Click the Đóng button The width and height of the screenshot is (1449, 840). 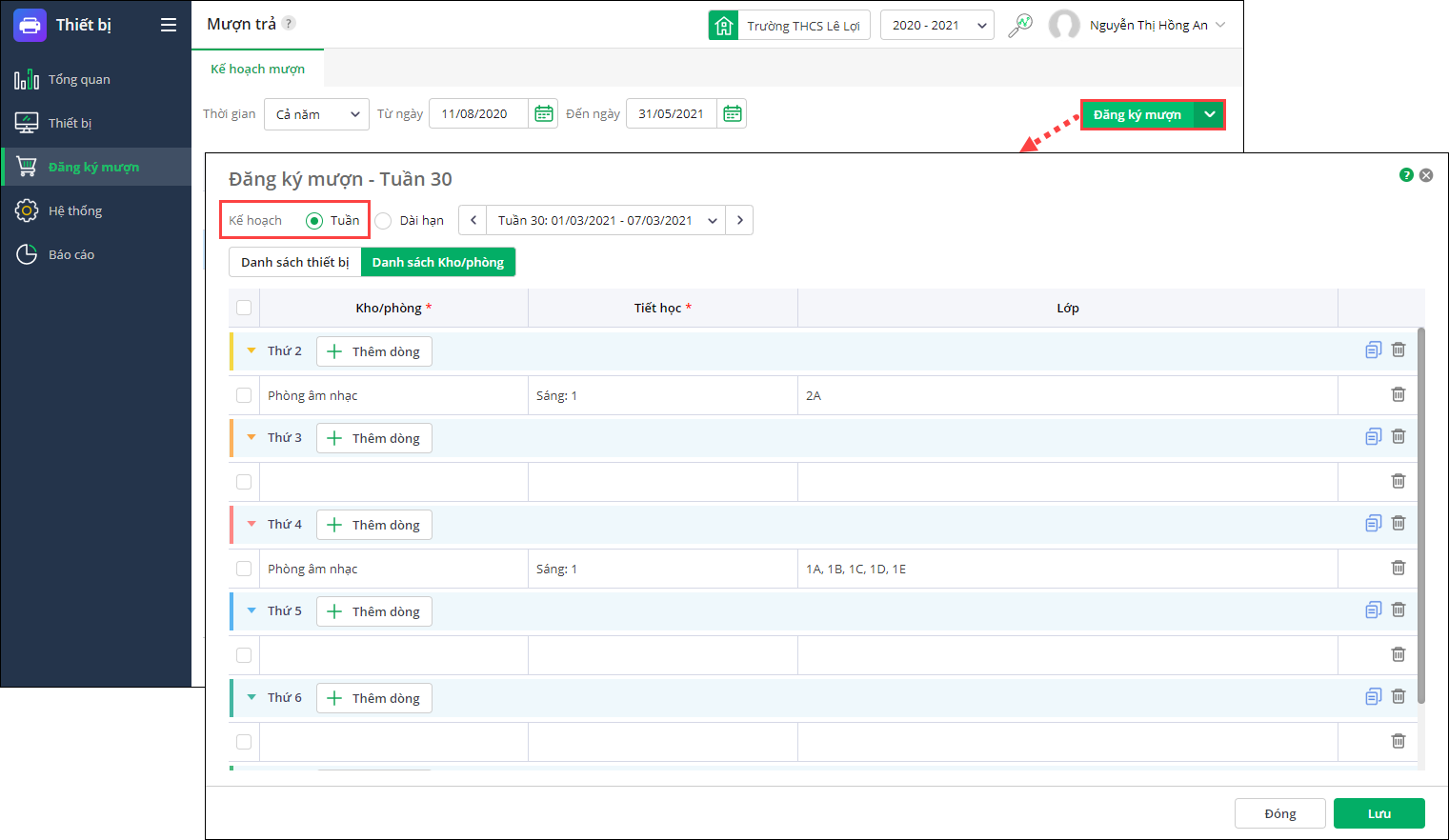(x=1280, y=813)
